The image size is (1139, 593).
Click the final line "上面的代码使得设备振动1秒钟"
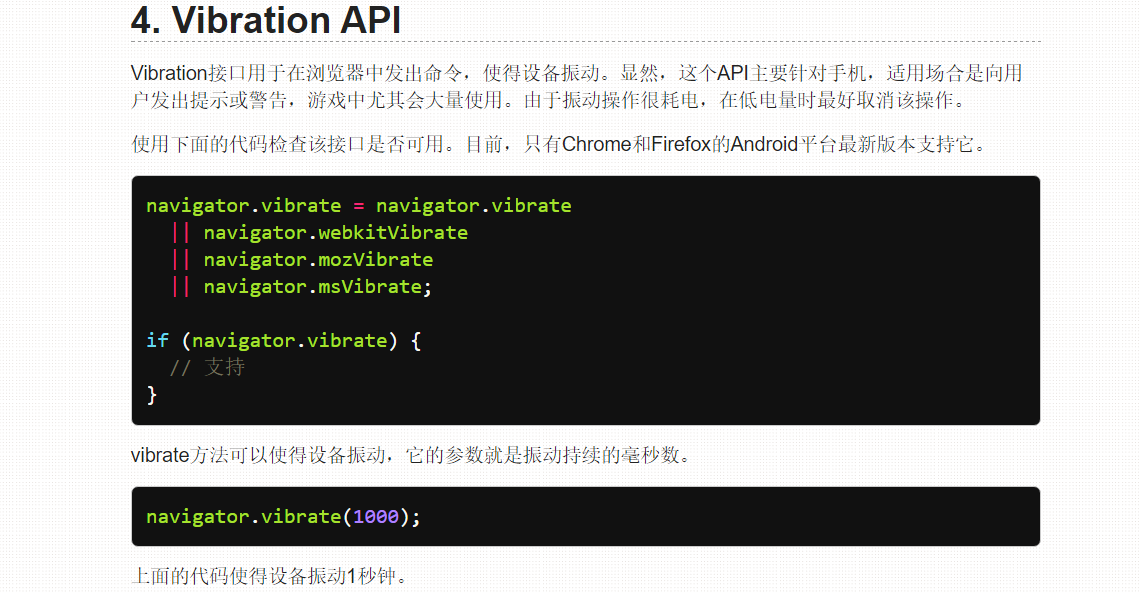coord(270,577)
